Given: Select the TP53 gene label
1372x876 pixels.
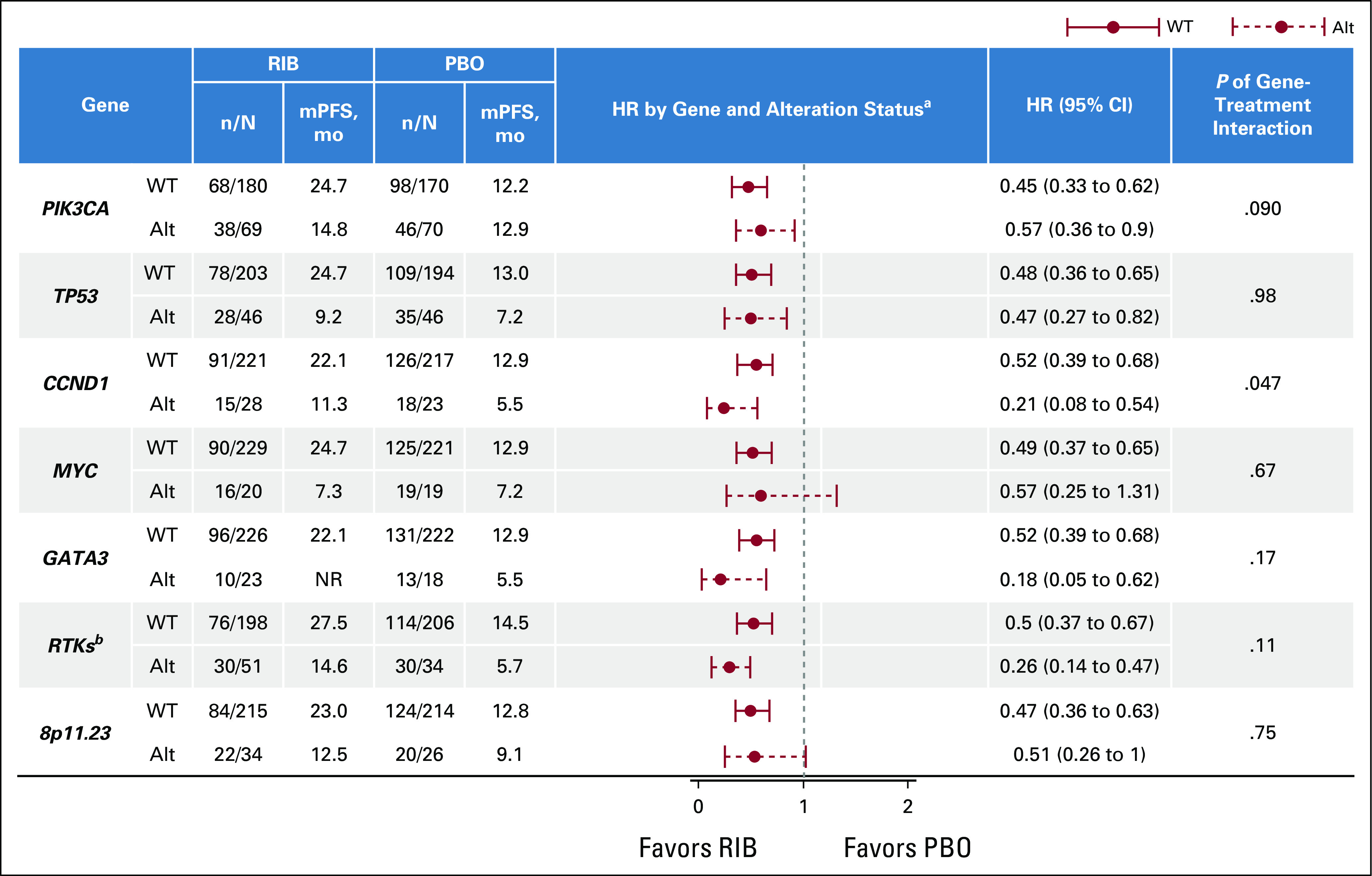Looking at the screenshot, I should pyautogui.click(x=76, y=296).
